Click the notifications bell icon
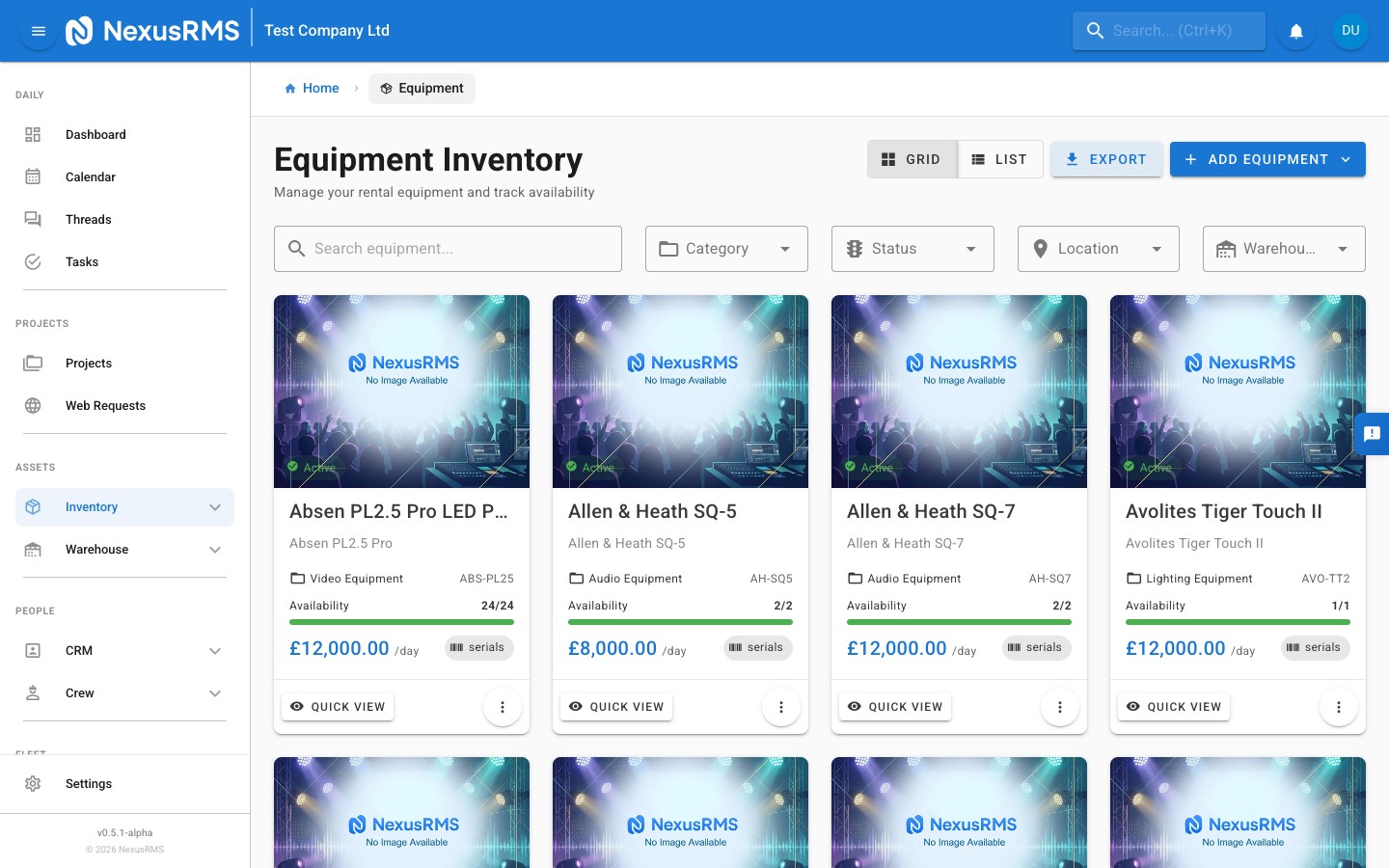The height and width of the screenshot is (868, 1389). (1296, 30)
